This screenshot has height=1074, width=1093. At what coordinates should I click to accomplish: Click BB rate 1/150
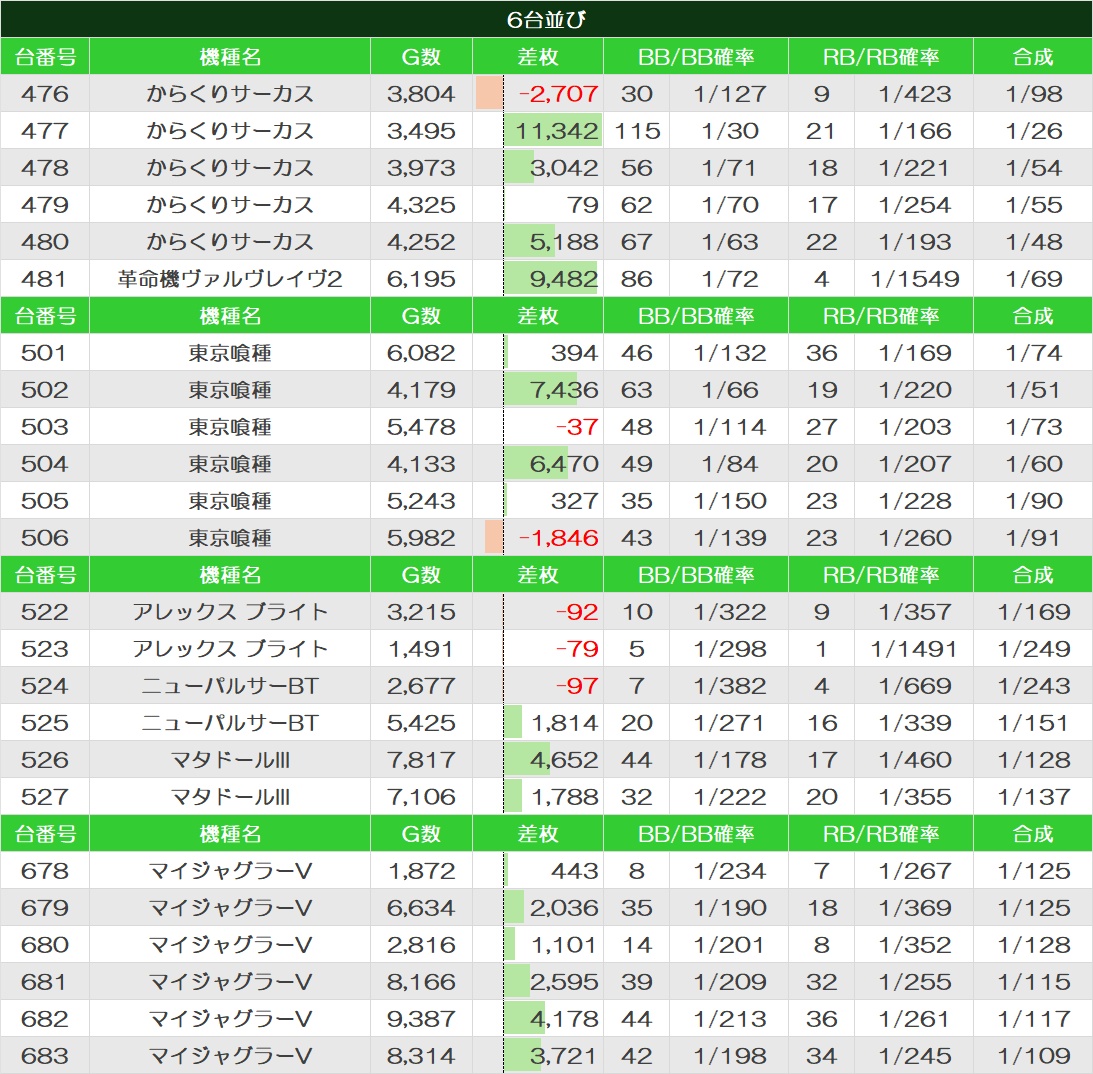point(729,500)
